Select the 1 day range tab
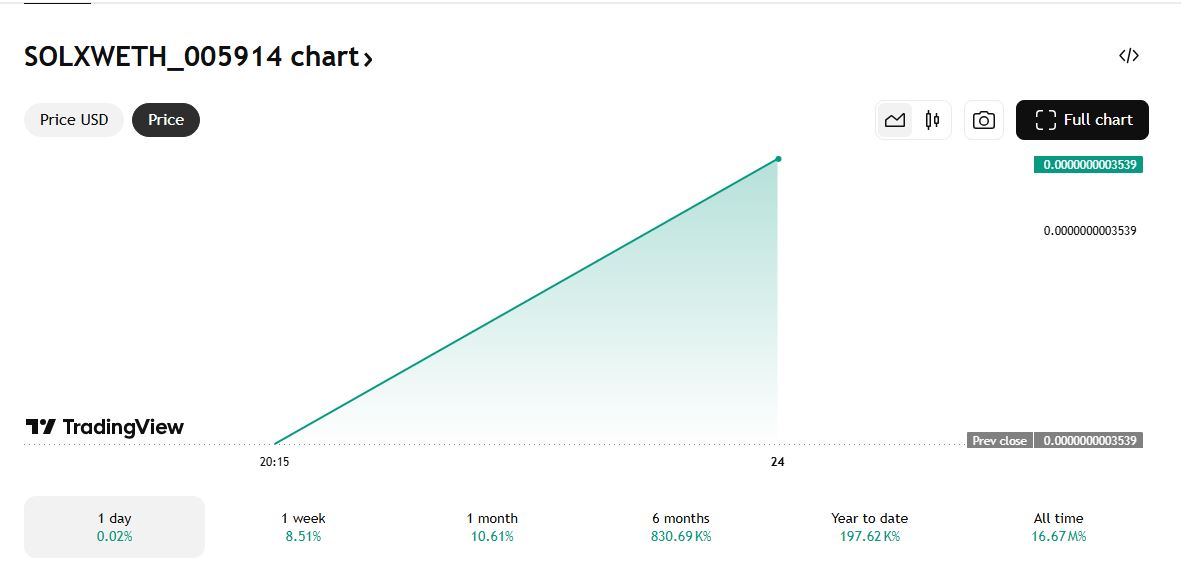Viewport: 1182px width, 582px height. pyautogui.click(x=114, y=527)
